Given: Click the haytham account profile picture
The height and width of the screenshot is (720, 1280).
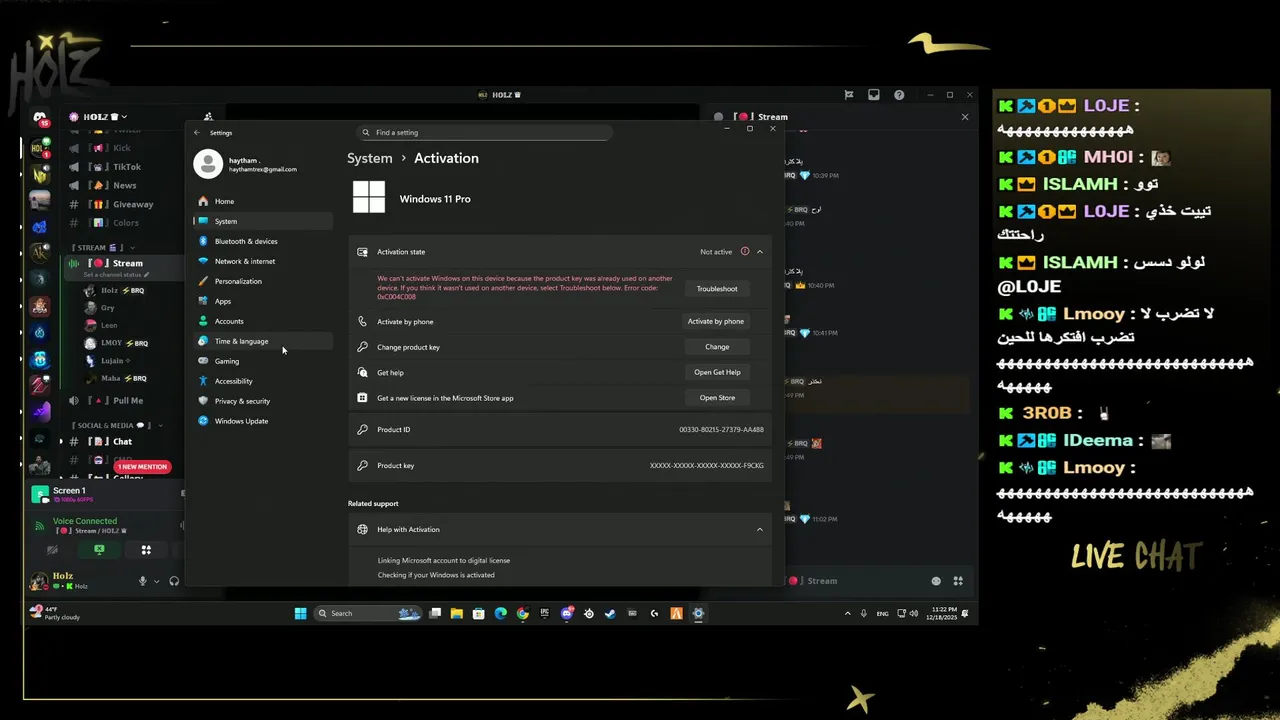Looking at the screenshot, I should click(x=208, y=164).
